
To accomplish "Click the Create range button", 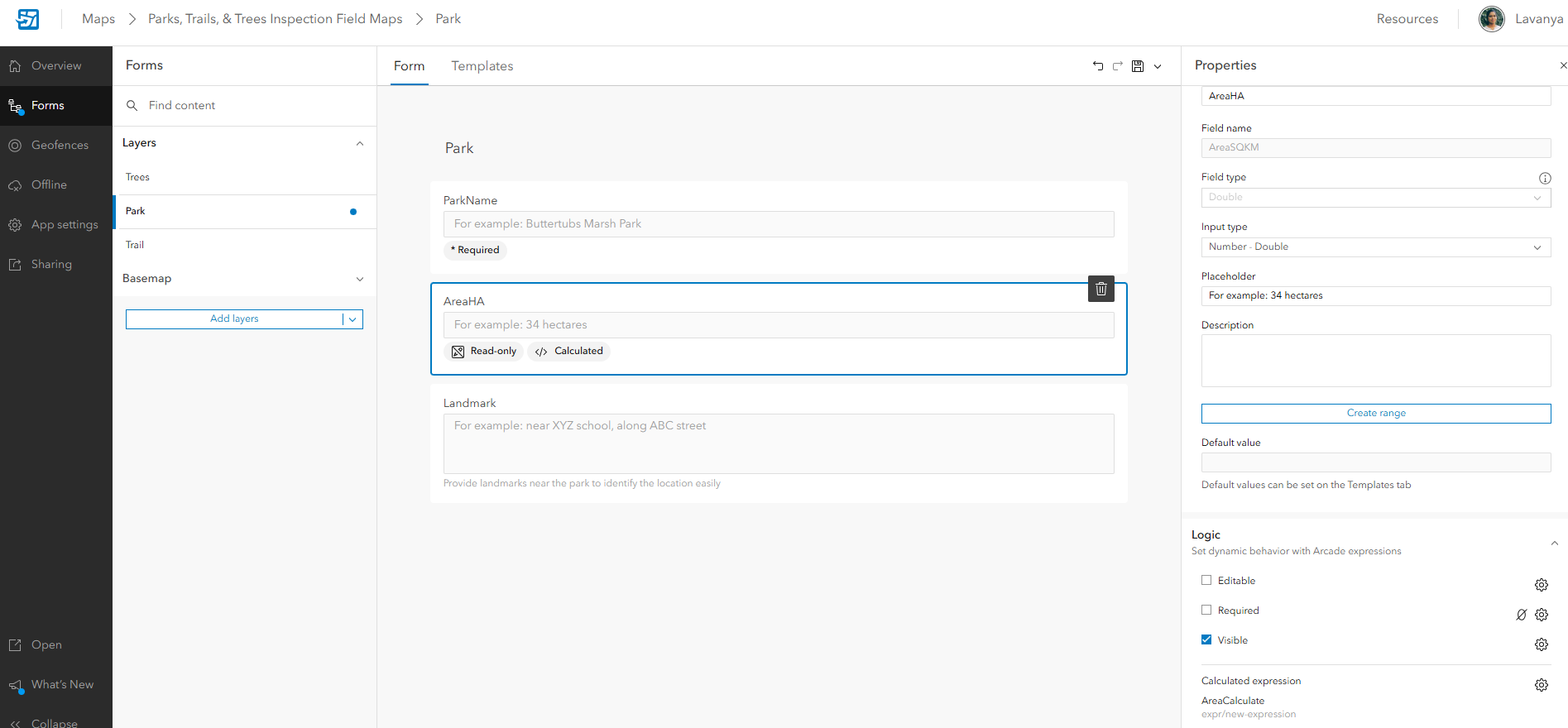I will click(x=1376, y=414).
